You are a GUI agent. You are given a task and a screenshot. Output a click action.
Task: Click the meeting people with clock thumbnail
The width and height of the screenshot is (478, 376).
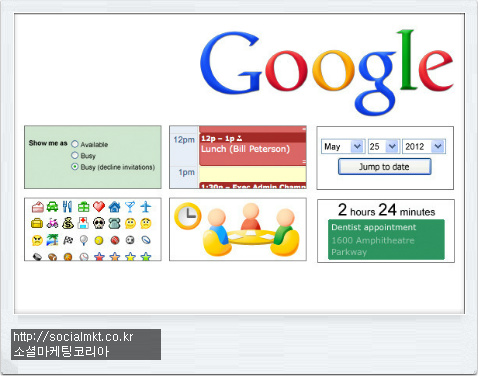point(238,229)
